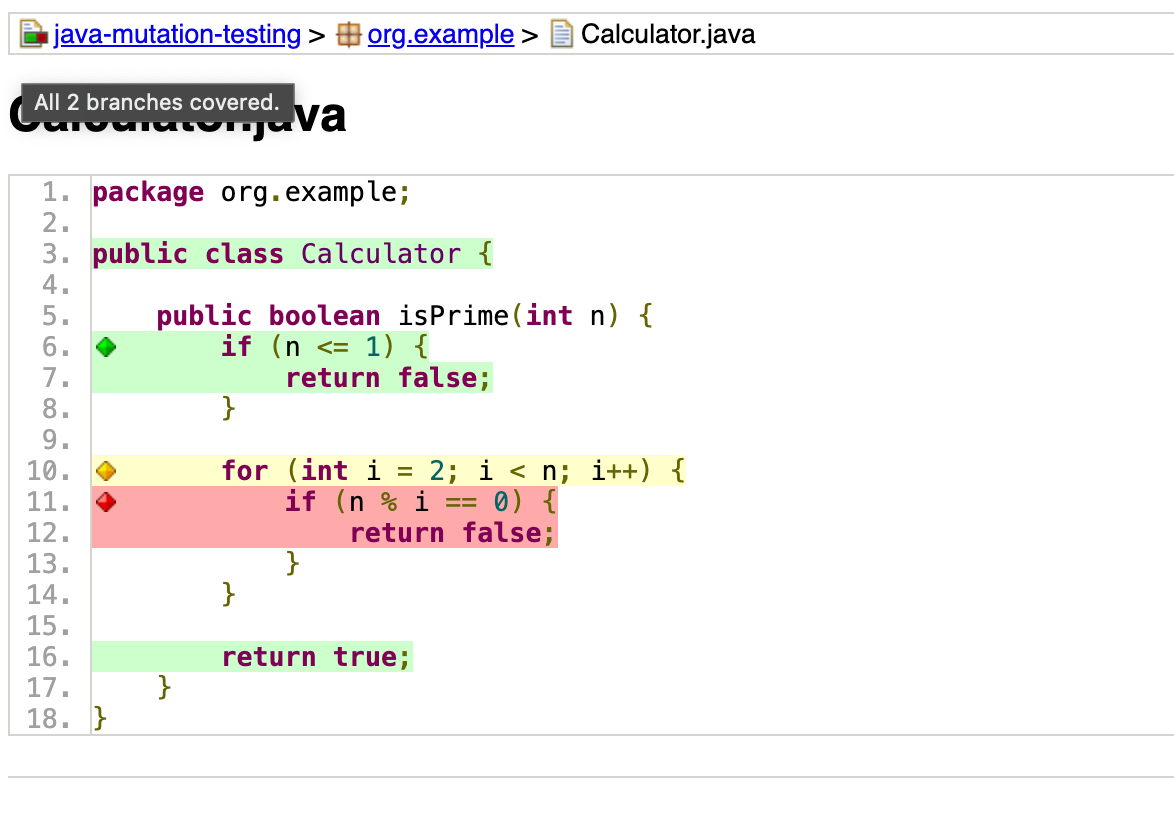Click the file icon beside Calculator.java

click(x=560, y=33)
